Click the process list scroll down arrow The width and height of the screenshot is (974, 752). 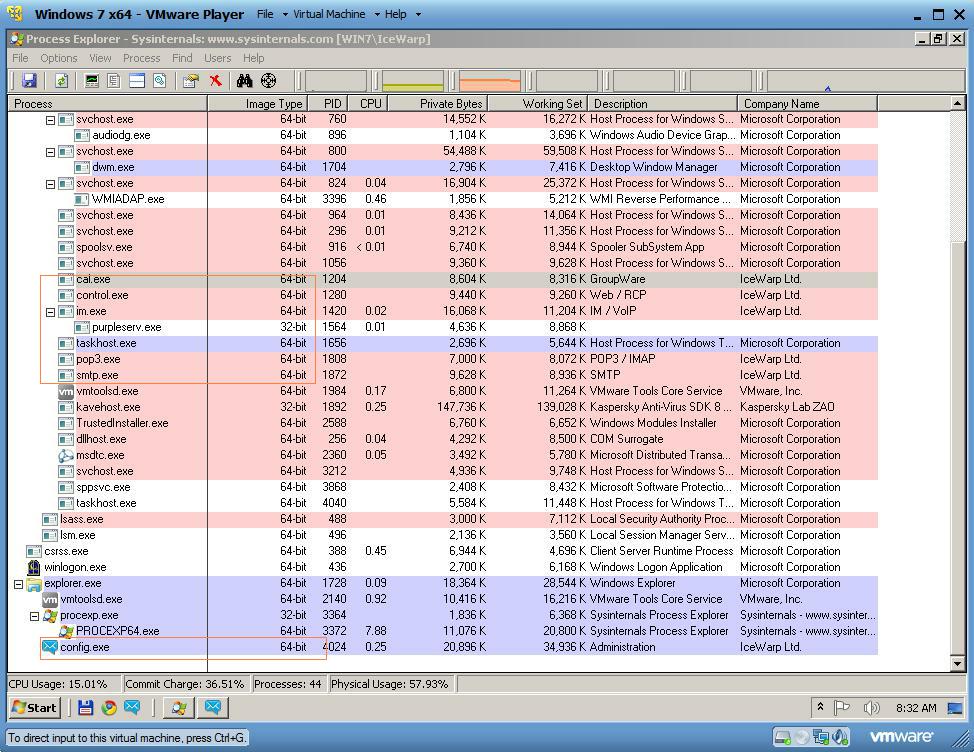tap(957, 664)
